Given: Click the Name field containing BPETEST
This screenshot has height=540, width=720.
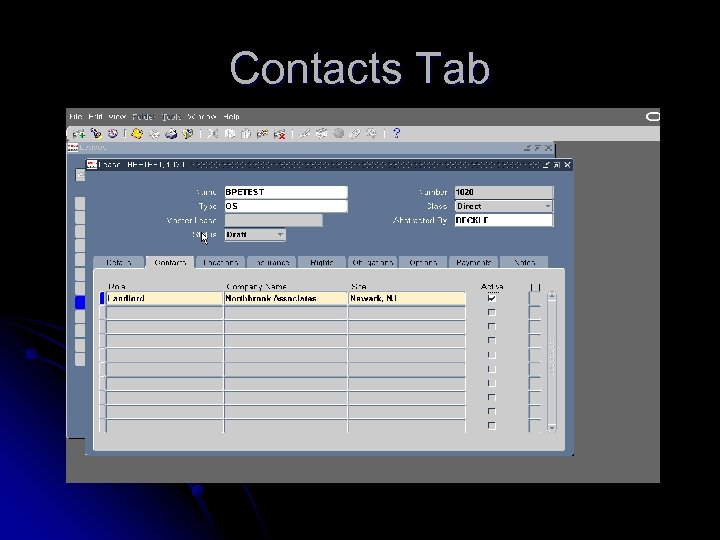Looking at the screenshot, I should [x=286, y=192].
